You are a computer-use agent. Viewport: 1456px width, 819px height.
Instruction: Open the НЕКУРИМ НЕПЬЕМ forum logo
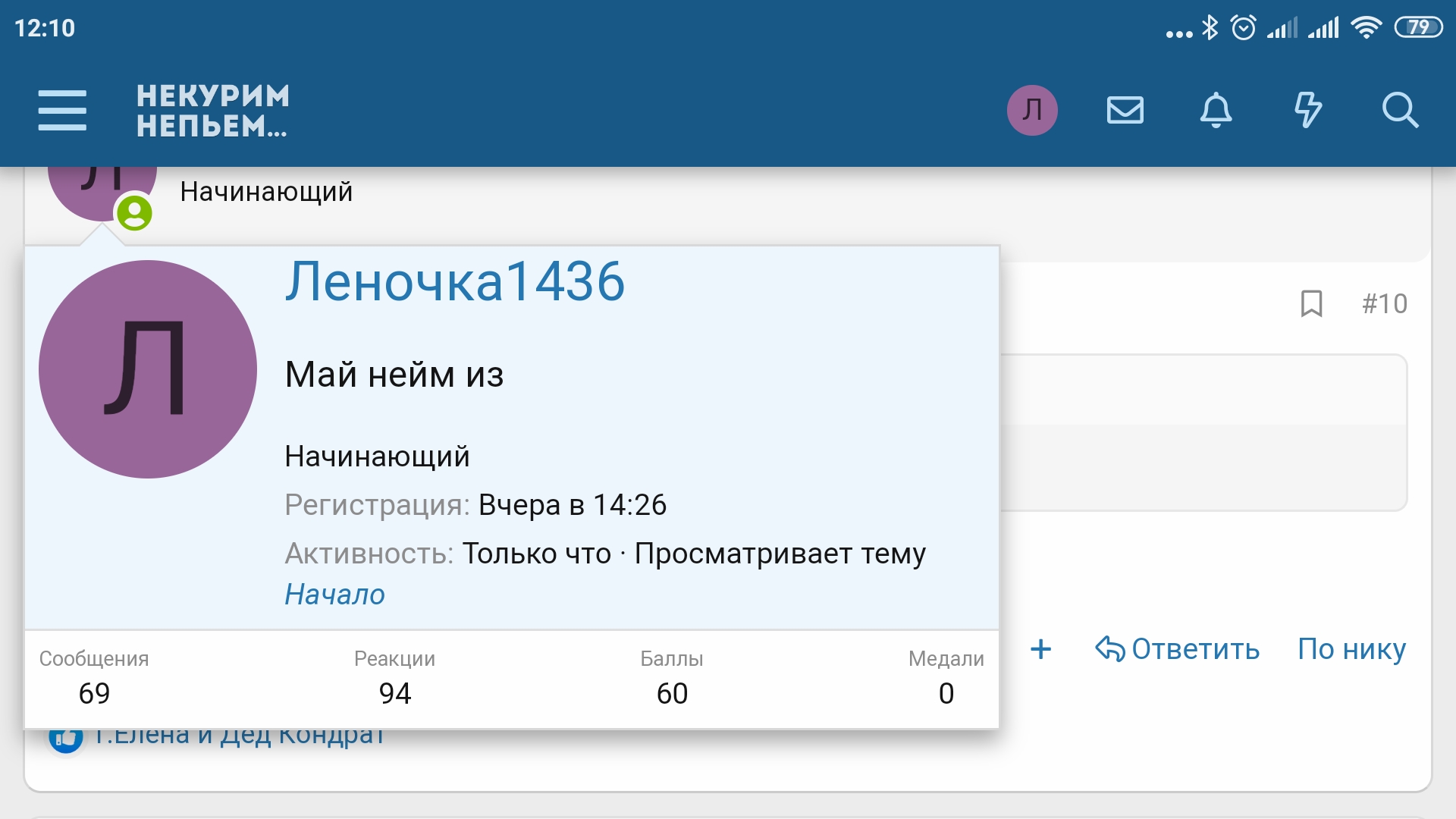pos(212,111)
